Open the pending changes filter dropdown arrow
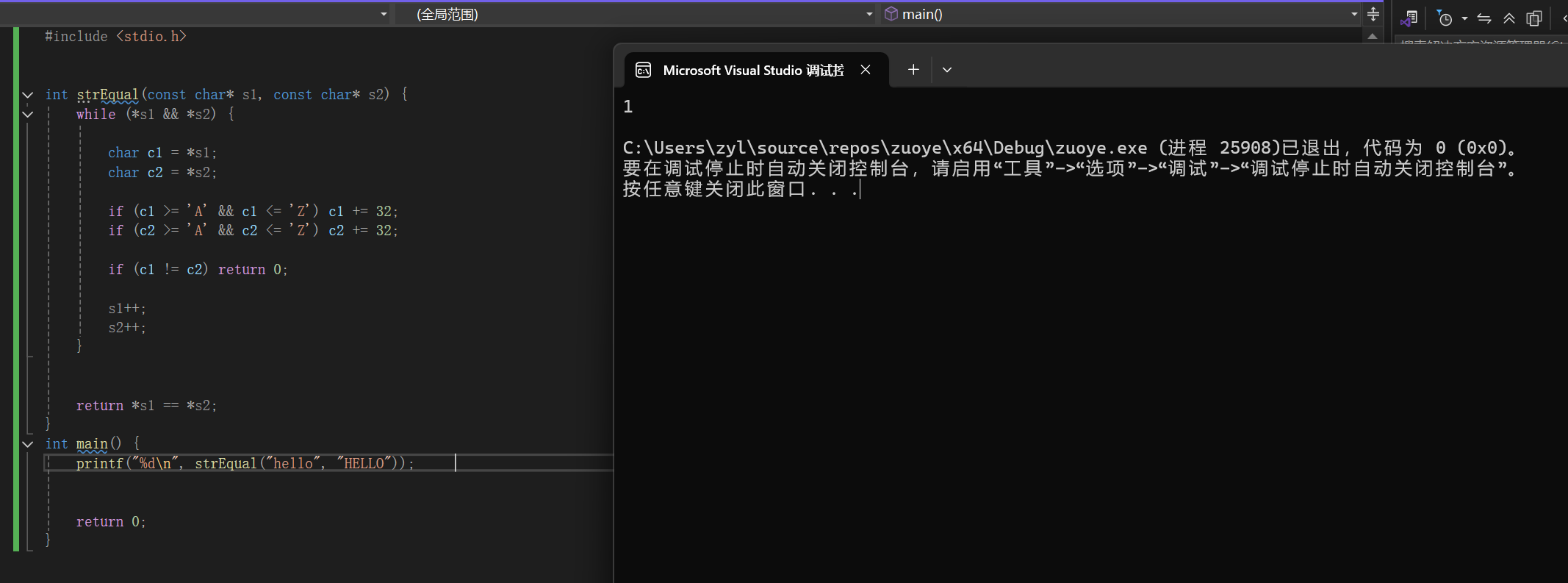 (x=1464, y=18)
